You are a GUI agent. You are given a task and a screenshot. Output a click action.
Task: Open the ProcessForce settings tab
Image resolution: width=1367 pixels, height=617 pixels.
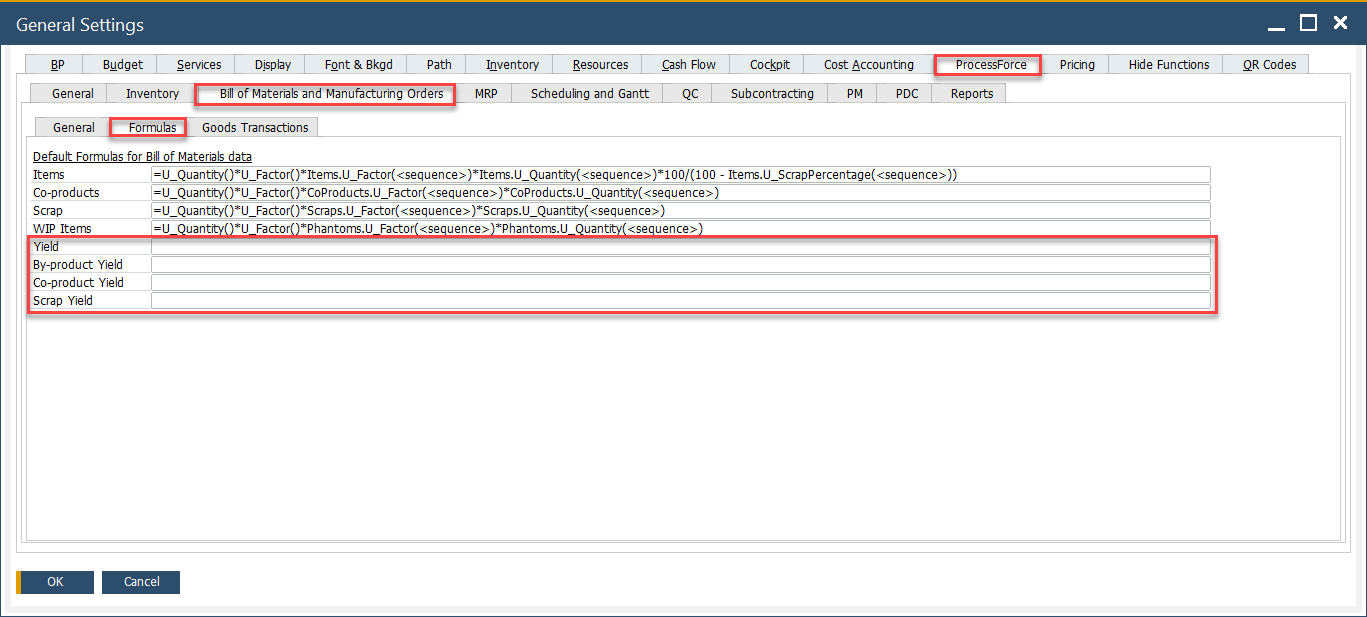[x=990, y=65]
